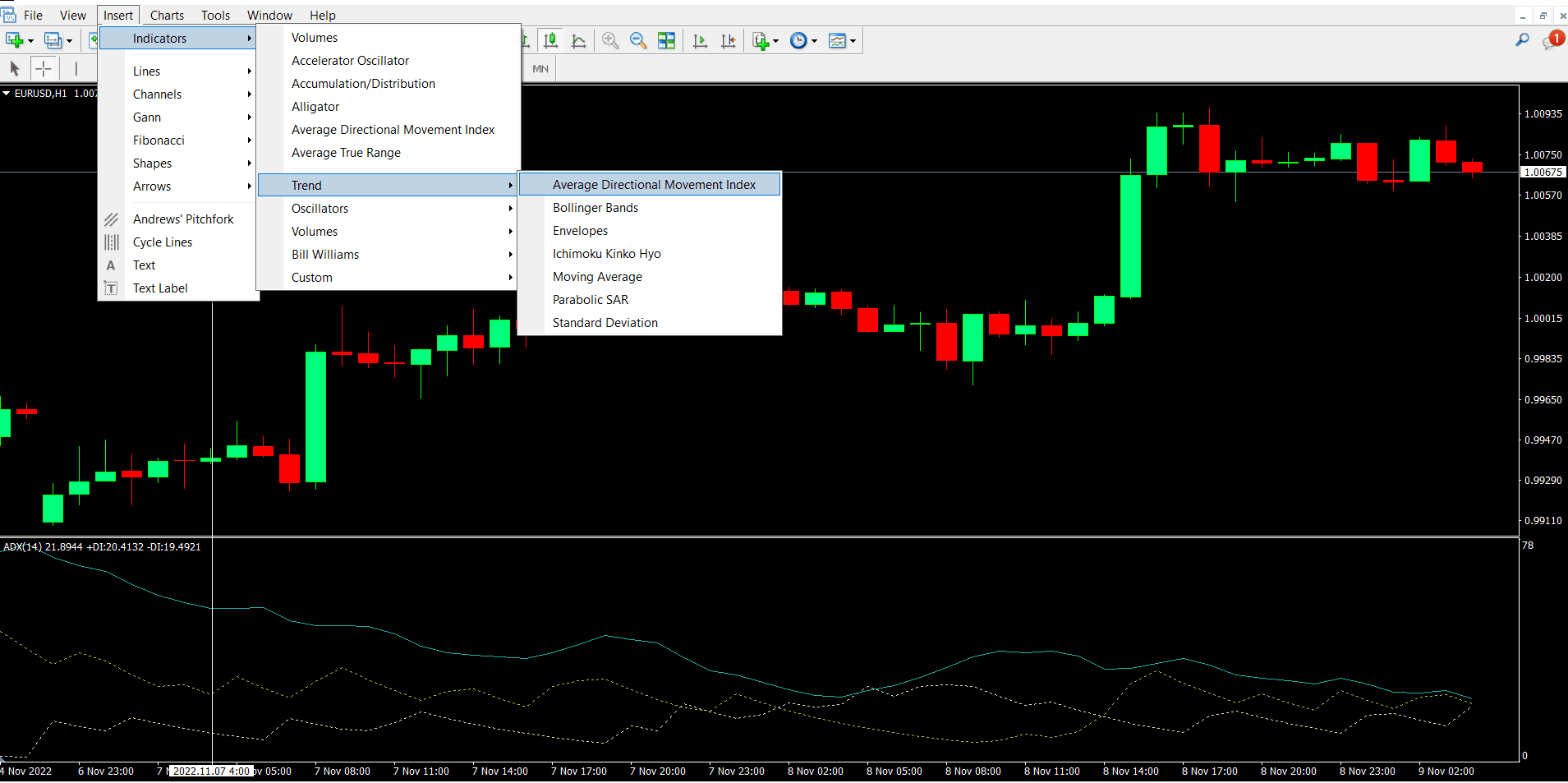Switch chart to line chart icon
This screenshot has width=1568, height=783.
click(578, 40)
